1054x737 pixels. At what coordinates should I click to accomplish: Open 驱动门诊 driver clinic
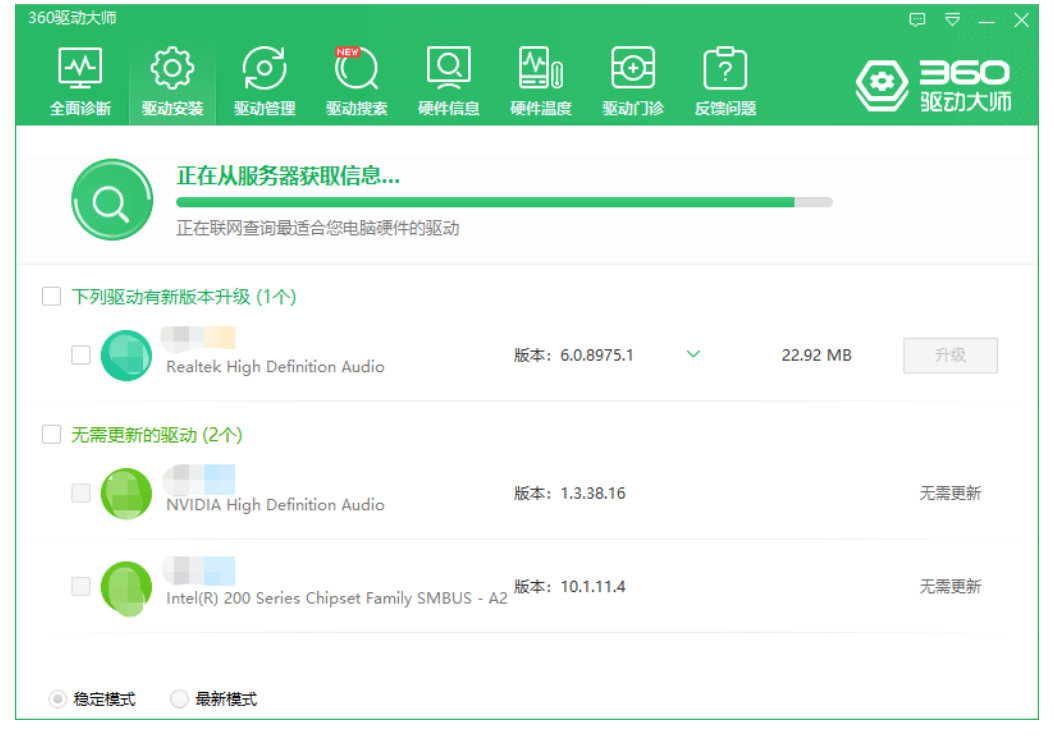click(633, 82)
